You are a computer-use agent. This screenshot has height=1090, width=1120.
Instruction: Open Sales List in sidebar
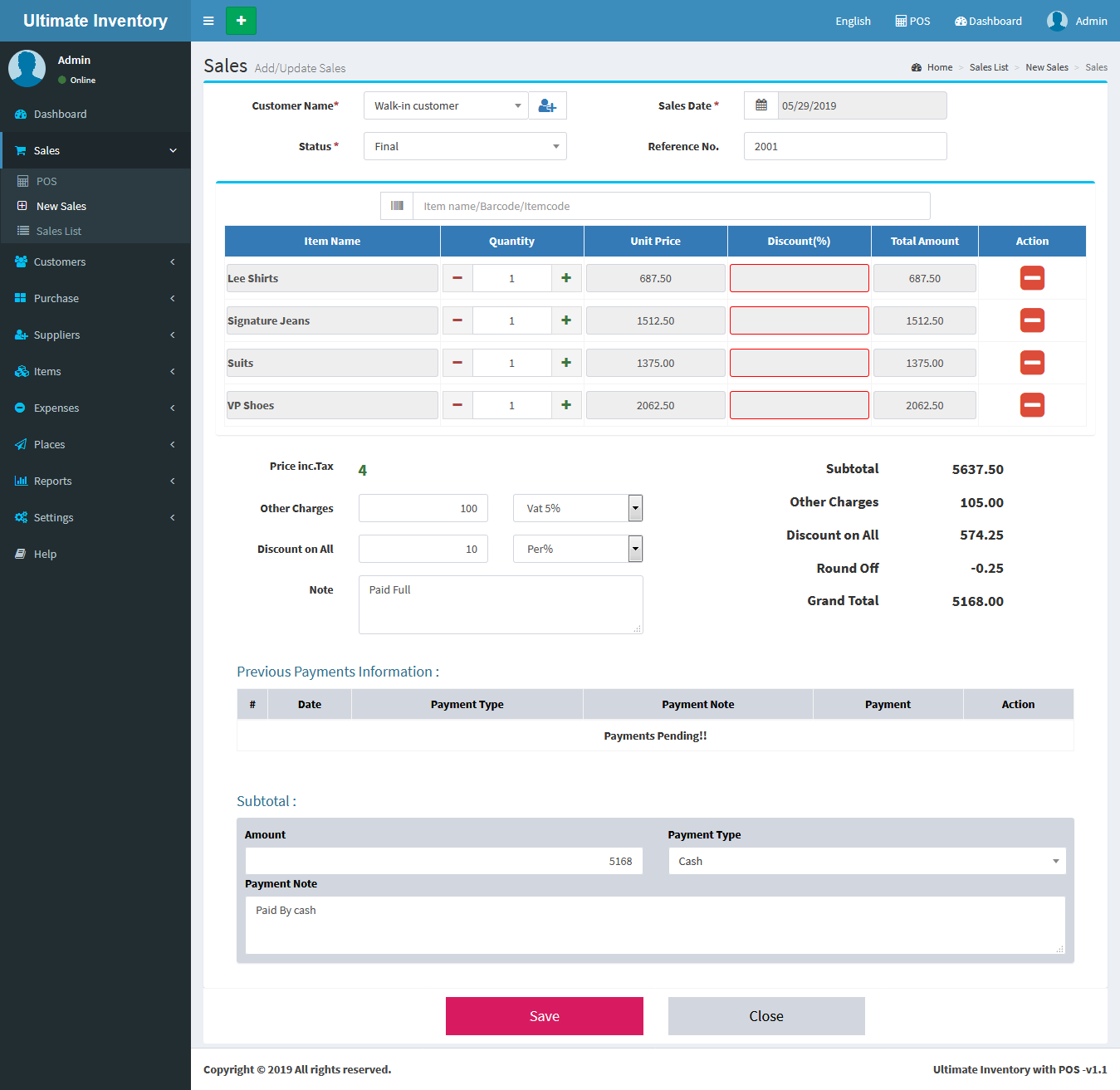tap(59, 231)
